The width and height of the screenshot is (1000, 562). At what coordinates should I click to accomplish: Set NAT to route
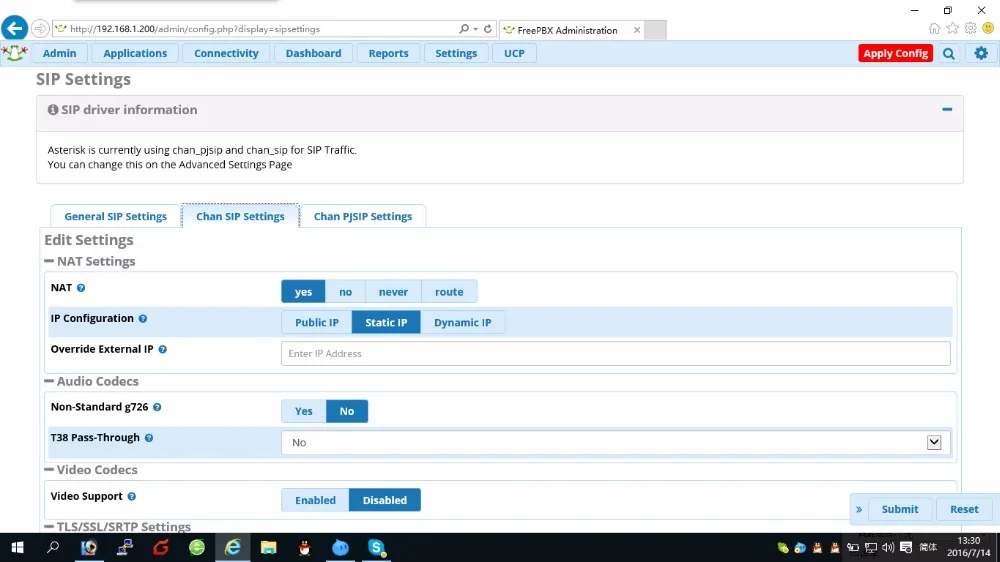(449, 292)
